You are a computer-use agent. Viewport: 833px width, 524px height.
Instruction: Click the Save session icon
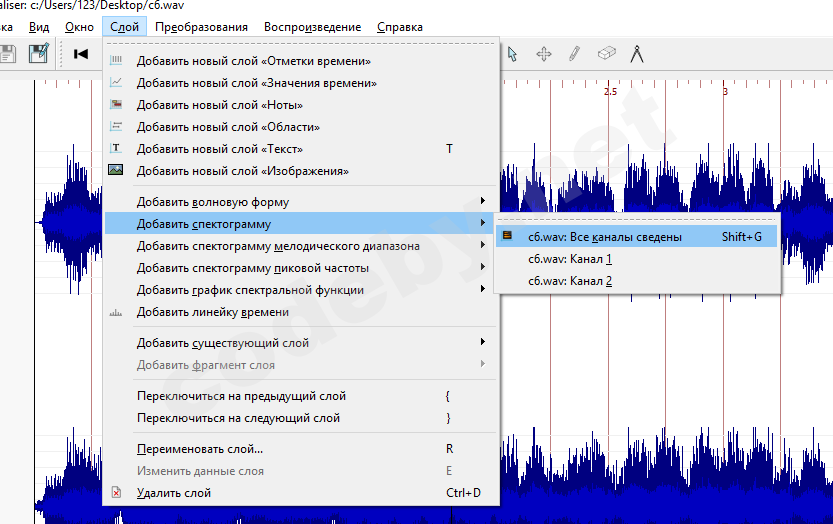coord(6,54)
